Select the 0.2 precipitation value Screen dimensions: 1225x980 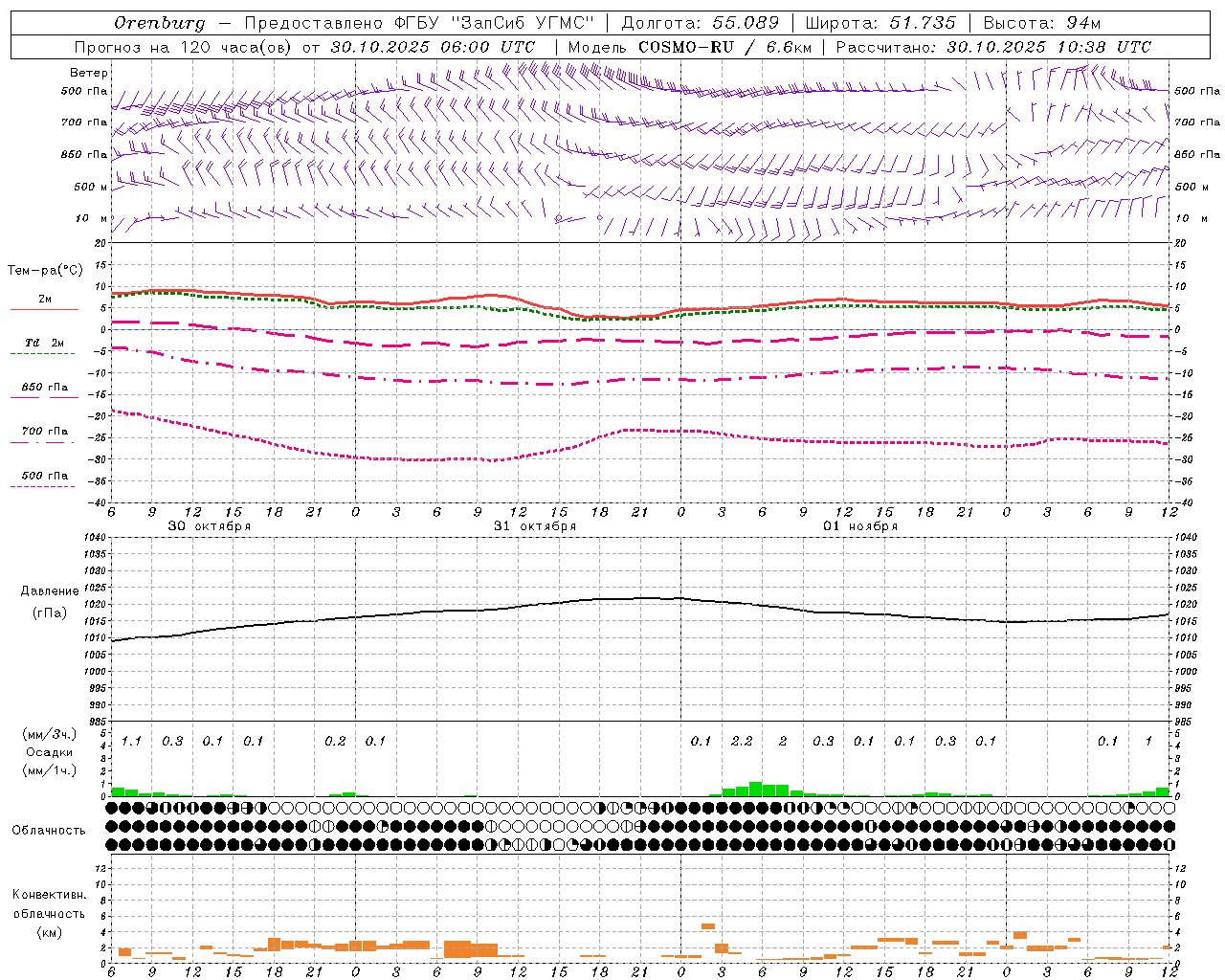click(x=335, y=742)
